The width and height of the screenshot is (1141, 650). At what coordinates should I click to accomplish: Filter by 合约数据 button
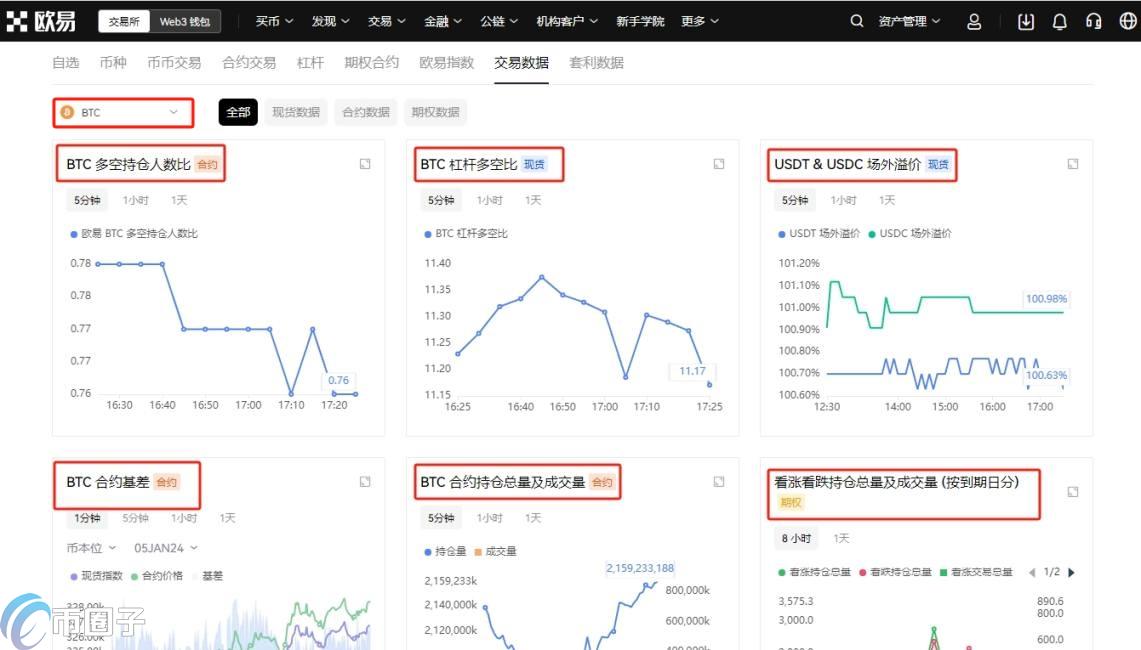click(365, 112)
